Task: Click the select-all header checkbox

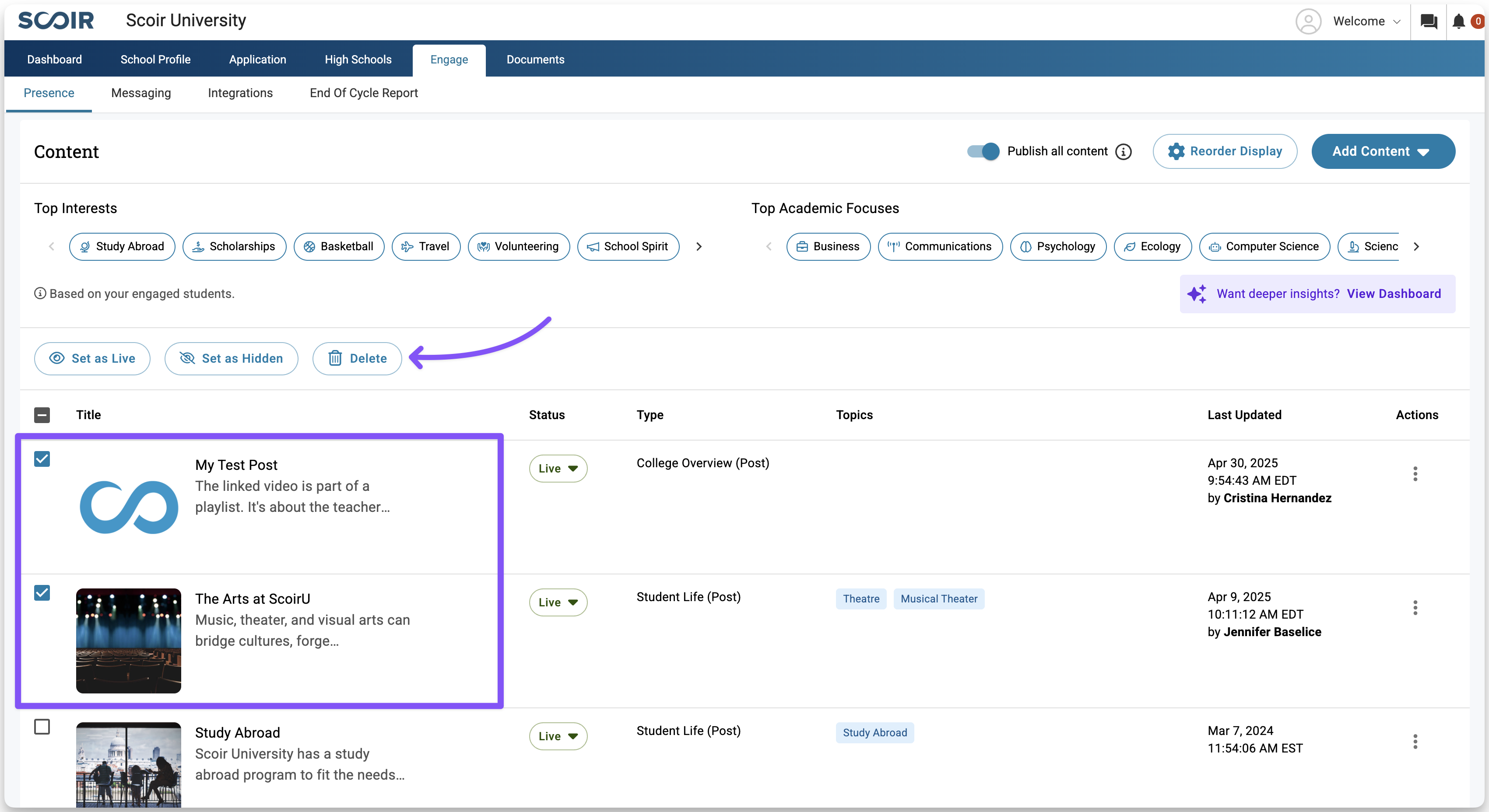Action: 42,415
